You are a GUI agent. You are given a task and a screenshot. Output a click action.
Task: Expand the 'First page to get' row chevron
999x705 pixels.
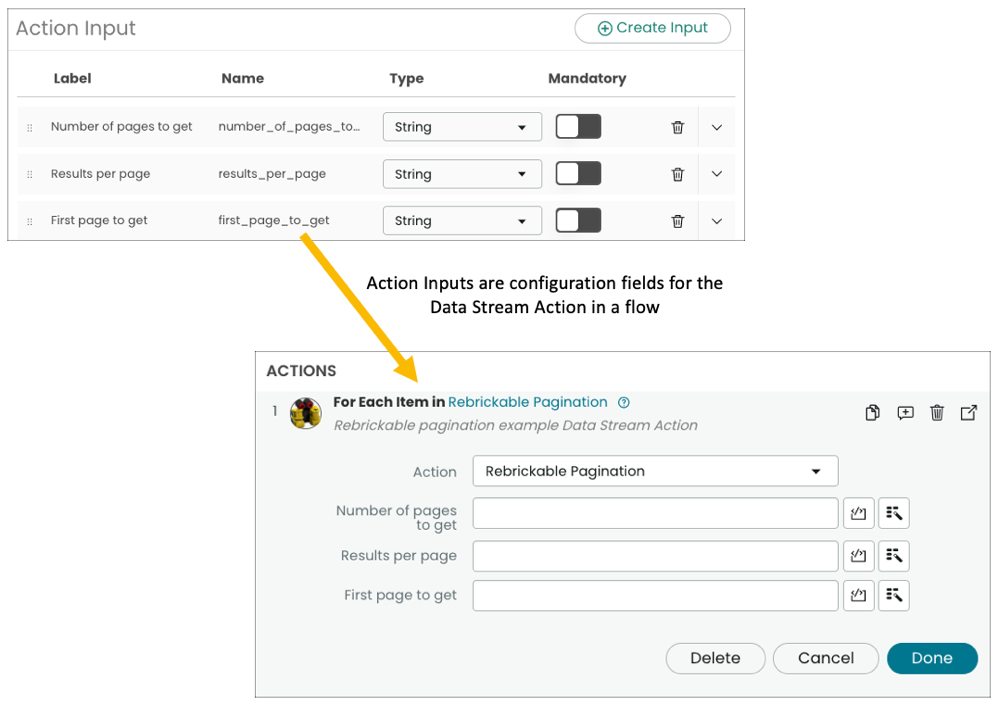pyautogui.click(x=716, y=221)
